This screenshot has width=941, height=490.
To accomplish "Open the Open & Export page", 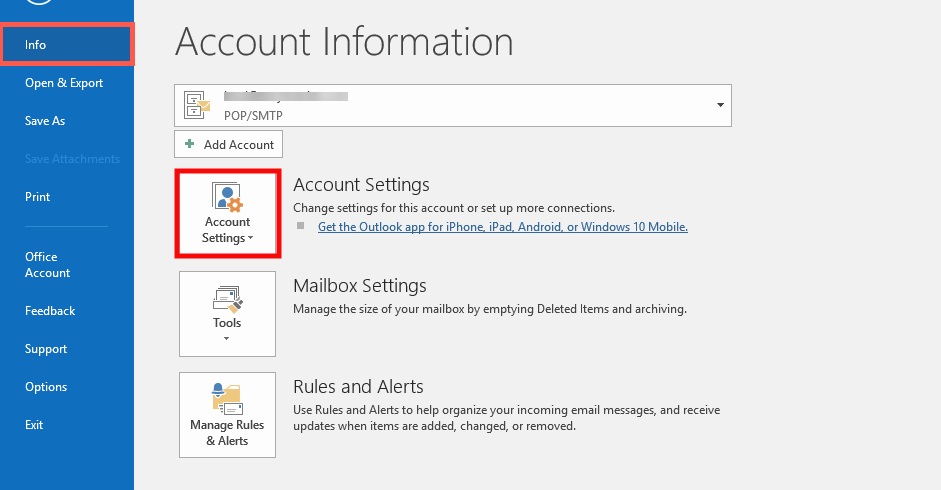I will (x=64, y=83).
